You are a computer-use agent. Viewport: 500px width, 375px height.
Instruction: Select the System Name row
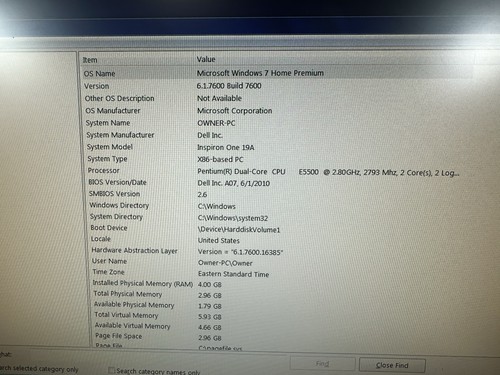pos(108,123)
